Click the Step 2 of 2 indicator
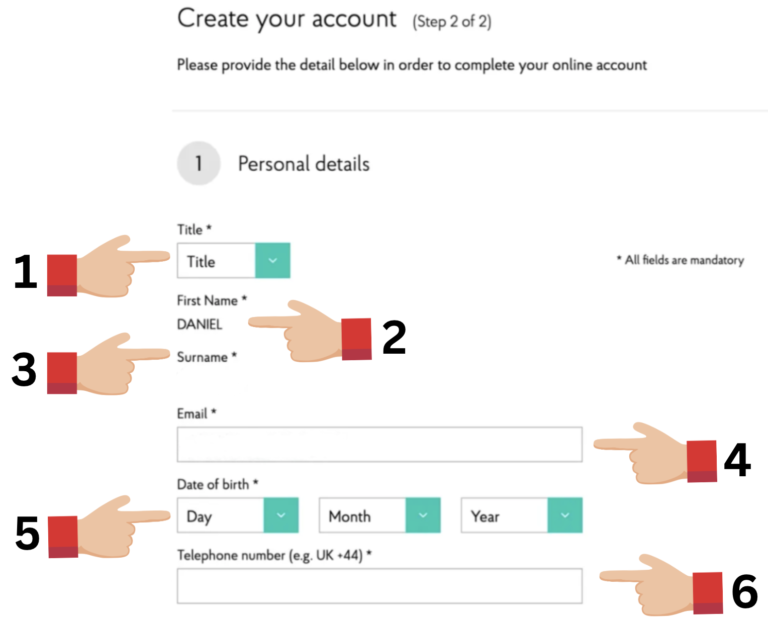This screenshot has height=629, width=768. (x=451, y=20)
